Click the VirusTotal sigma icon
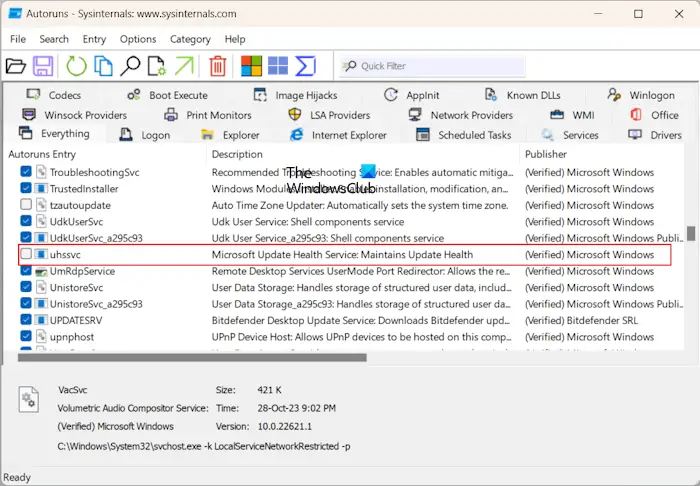Image resolution: width=700 pixels, height=486 pixels. coord(306,66)
